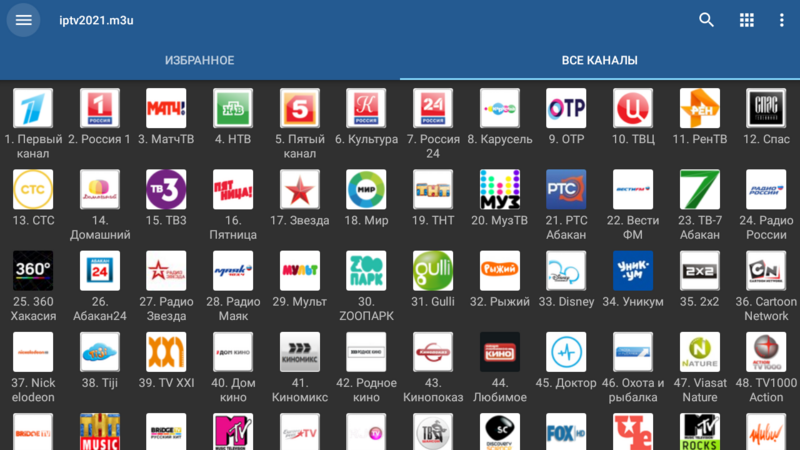The image size is (800, 450).
Task: Select the Абакан24 channel icon
Action: [99, 270]
